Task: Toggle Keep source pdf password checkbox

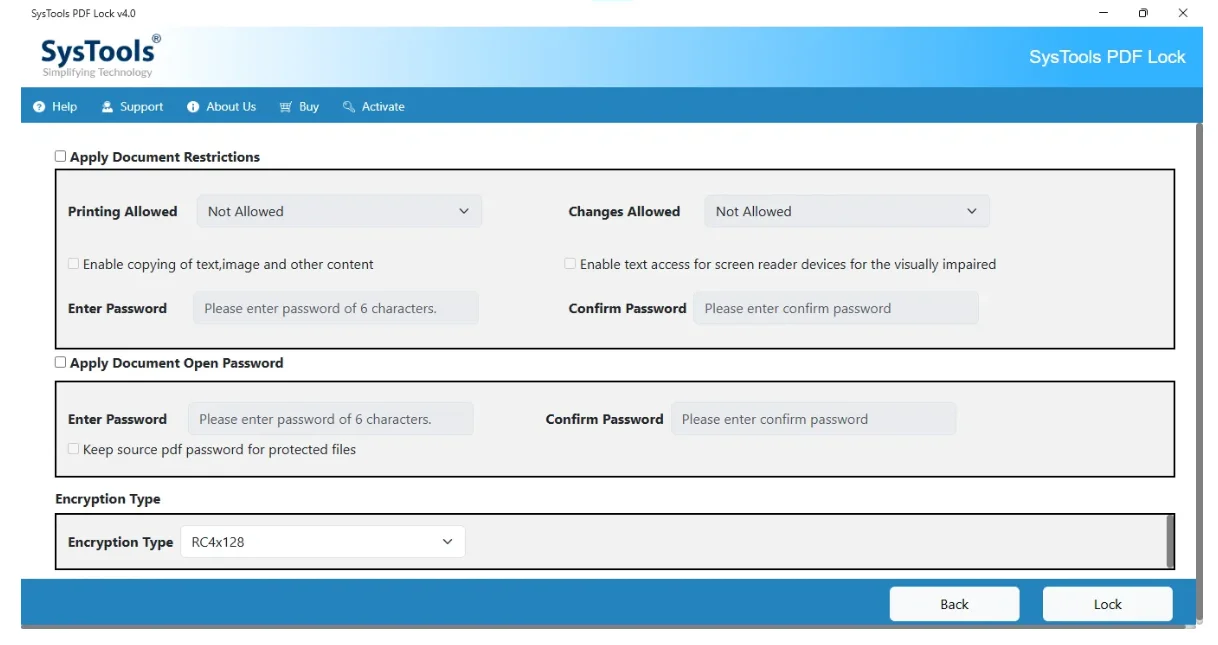Action: 74,449
